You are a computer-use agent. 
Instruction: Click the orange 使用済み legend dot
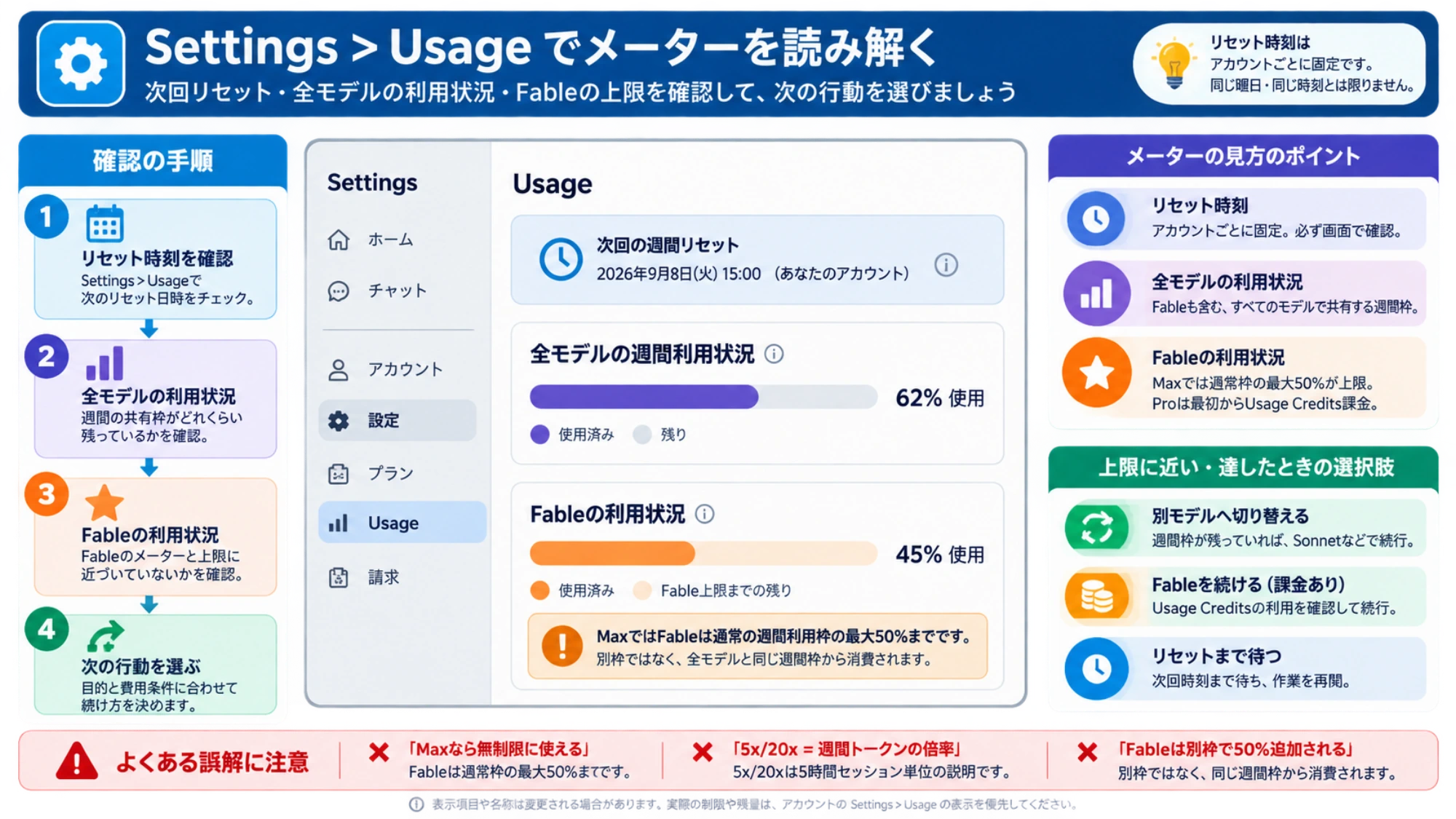pos(539,590)
